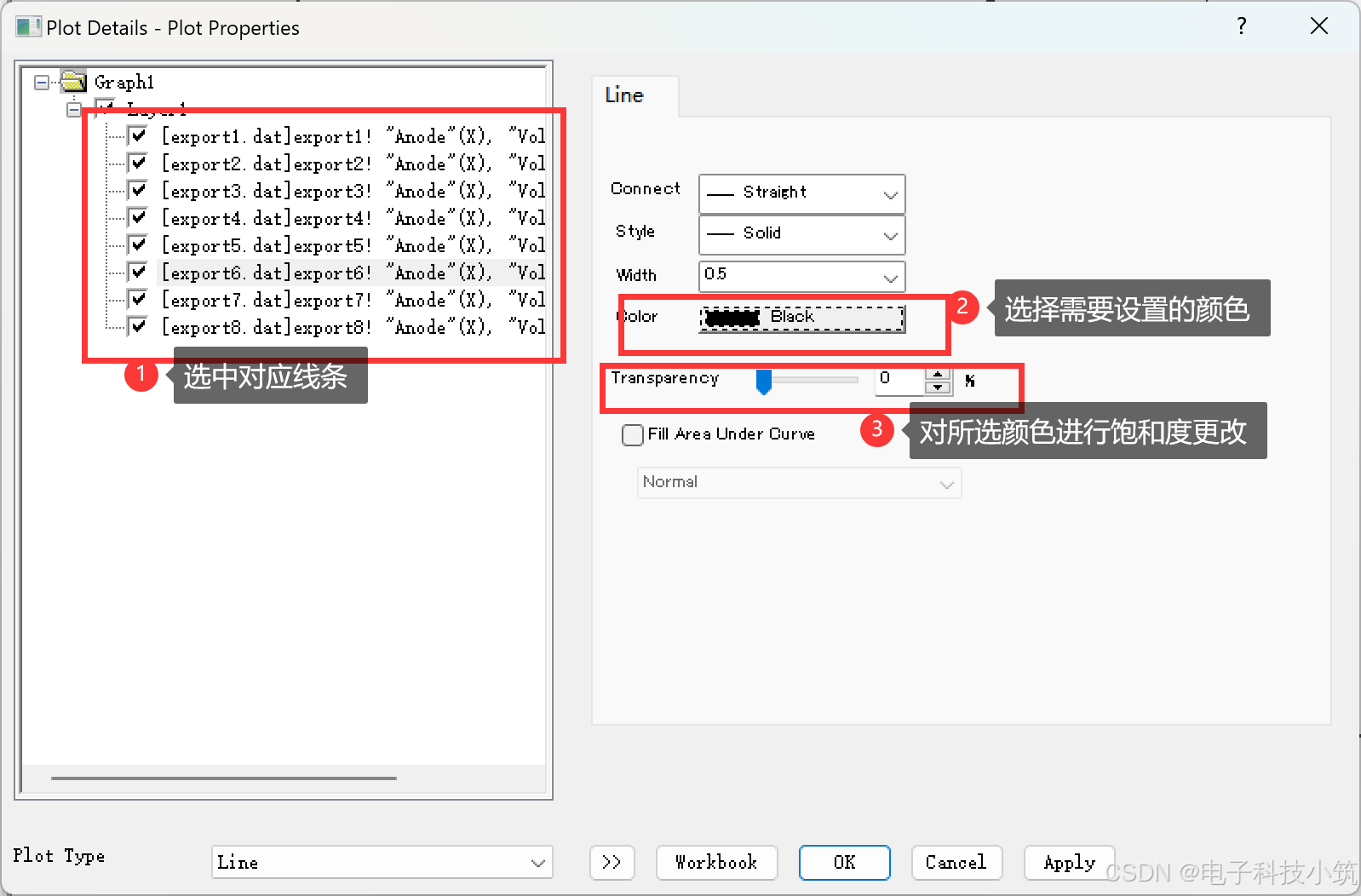Decrease transparency with the down spinner
The image size is (1361, 896).
point(938,388)
